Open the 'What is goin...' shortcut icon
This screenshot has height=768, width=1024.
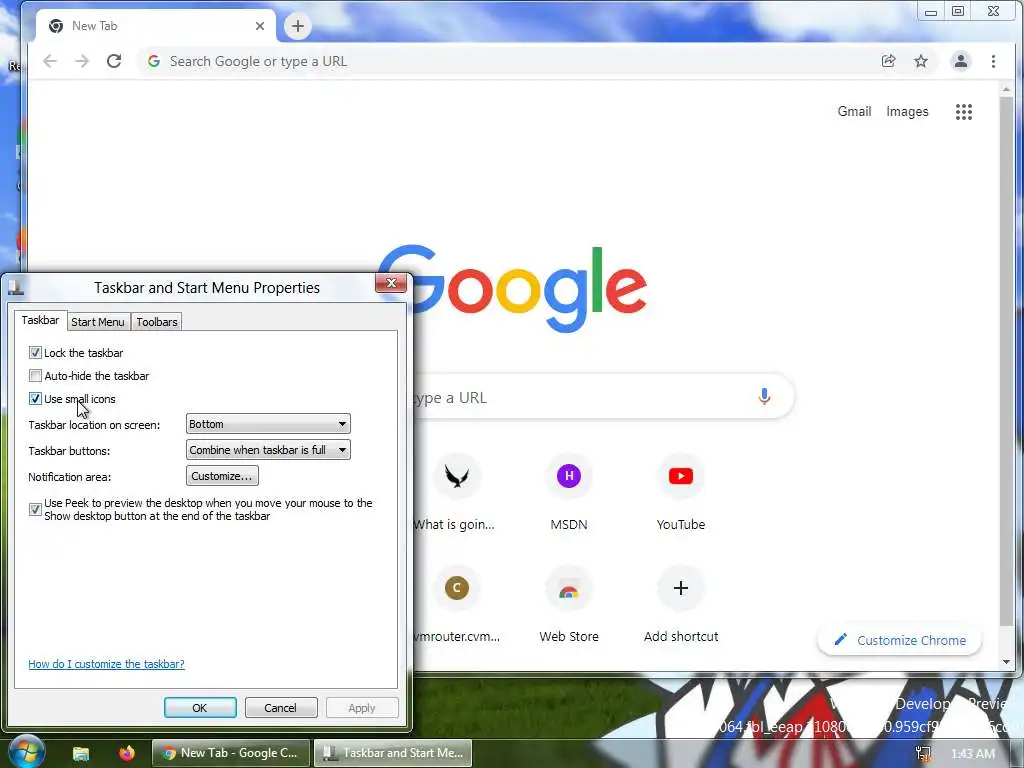coord(456,476)
